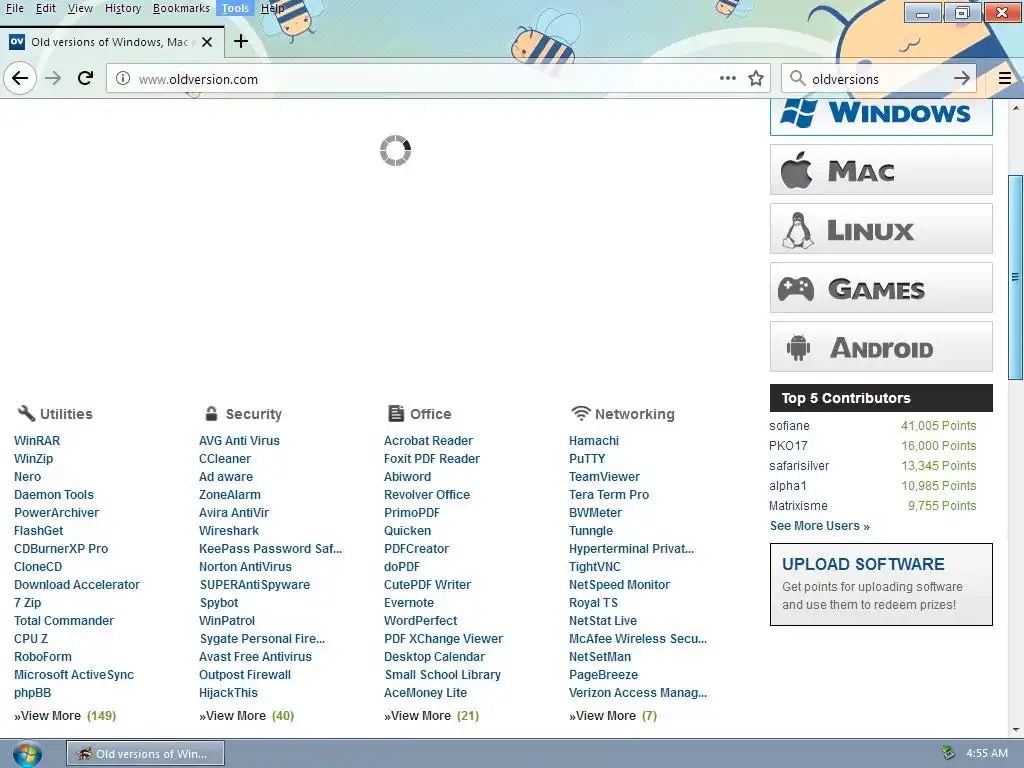This screenshot has height=768, width=1024.
Task: Click the Utilities wrench icon
Action: pos(25,413)
